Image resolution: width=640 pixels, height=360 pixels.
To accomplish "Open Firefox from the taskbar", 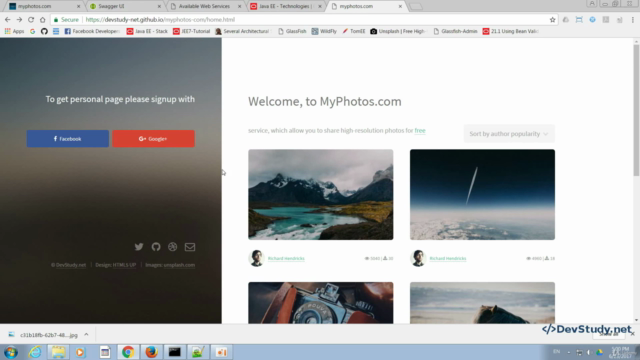I will (151, 352).
